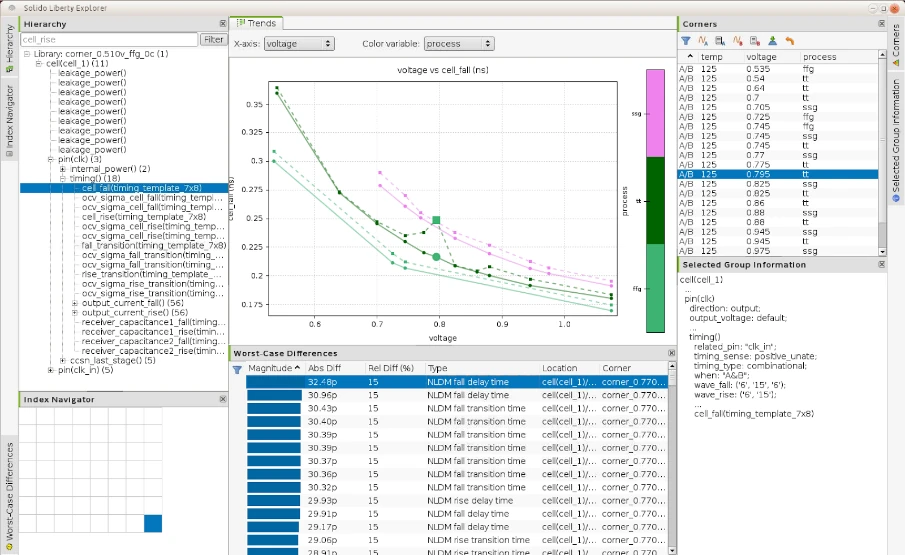The height and width of the screenshot is (555, 905).
Task: Click the cell_rise filter input field
Action: tap(109, 39)
